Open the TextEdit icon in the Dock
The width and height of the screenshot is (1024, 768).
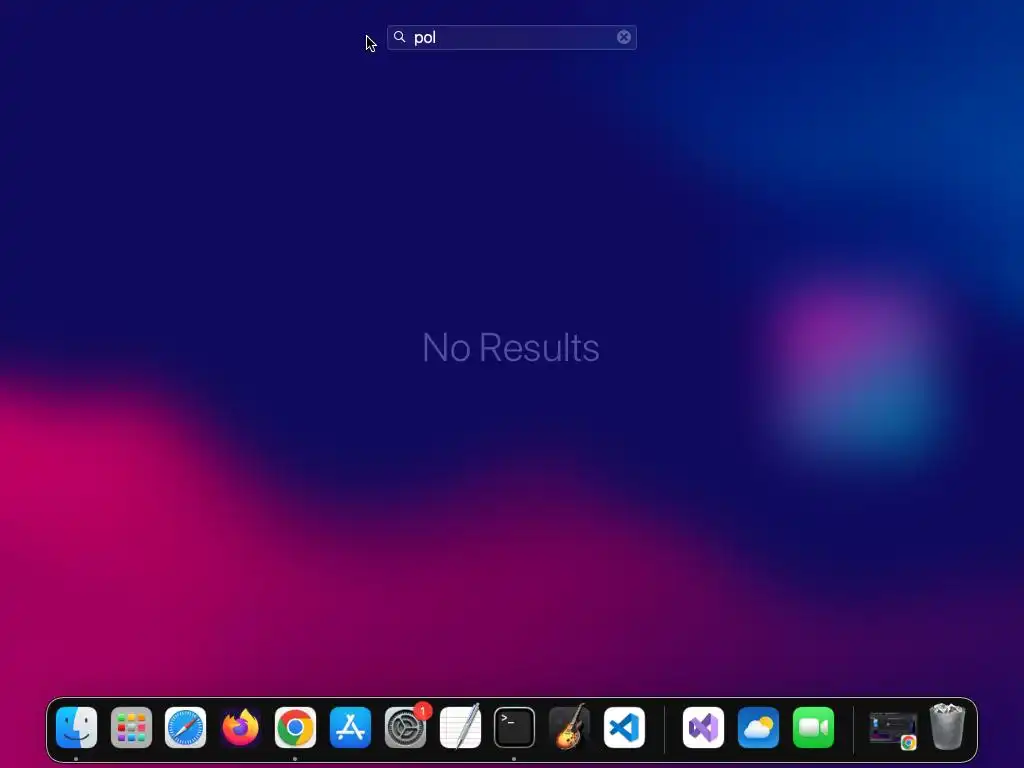460,727
